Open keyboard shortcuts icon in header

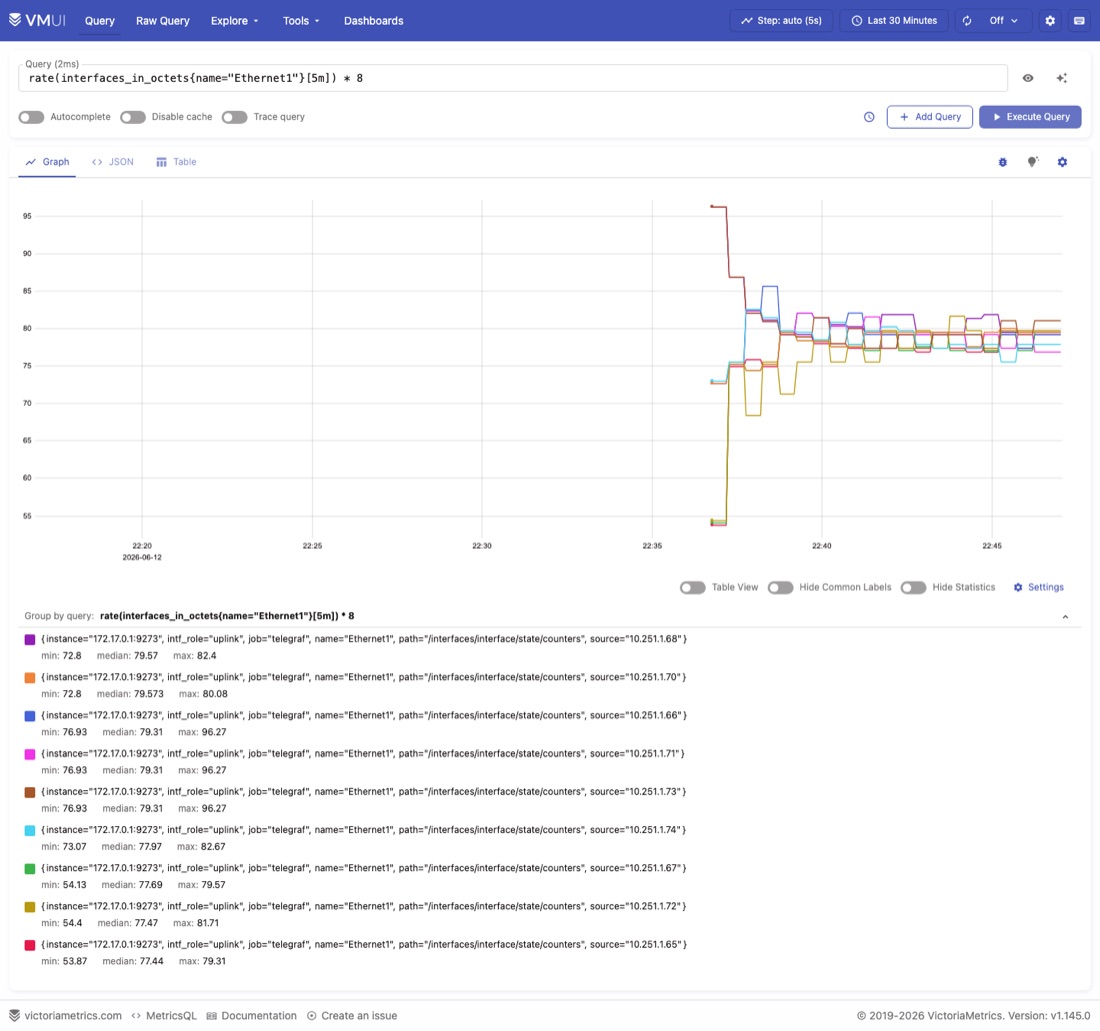point(1079,20)
